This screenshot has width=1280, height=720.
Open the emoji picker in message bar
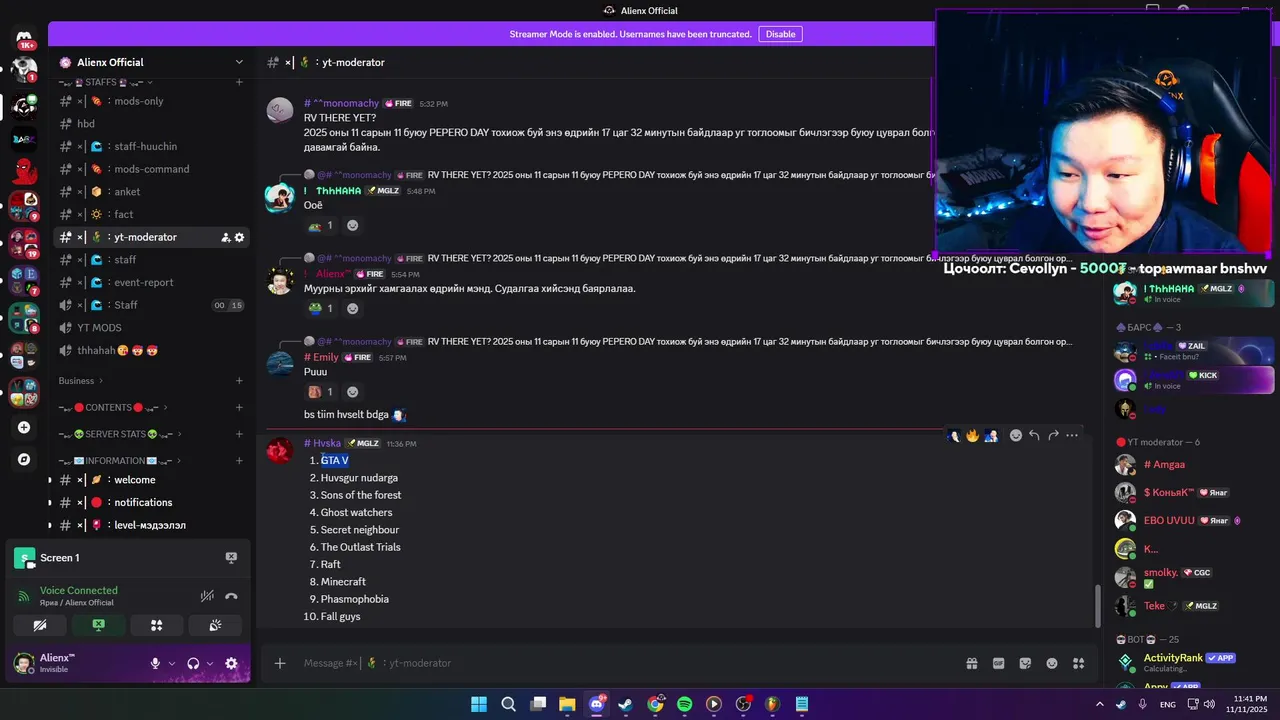click(x=1052, y=663)
